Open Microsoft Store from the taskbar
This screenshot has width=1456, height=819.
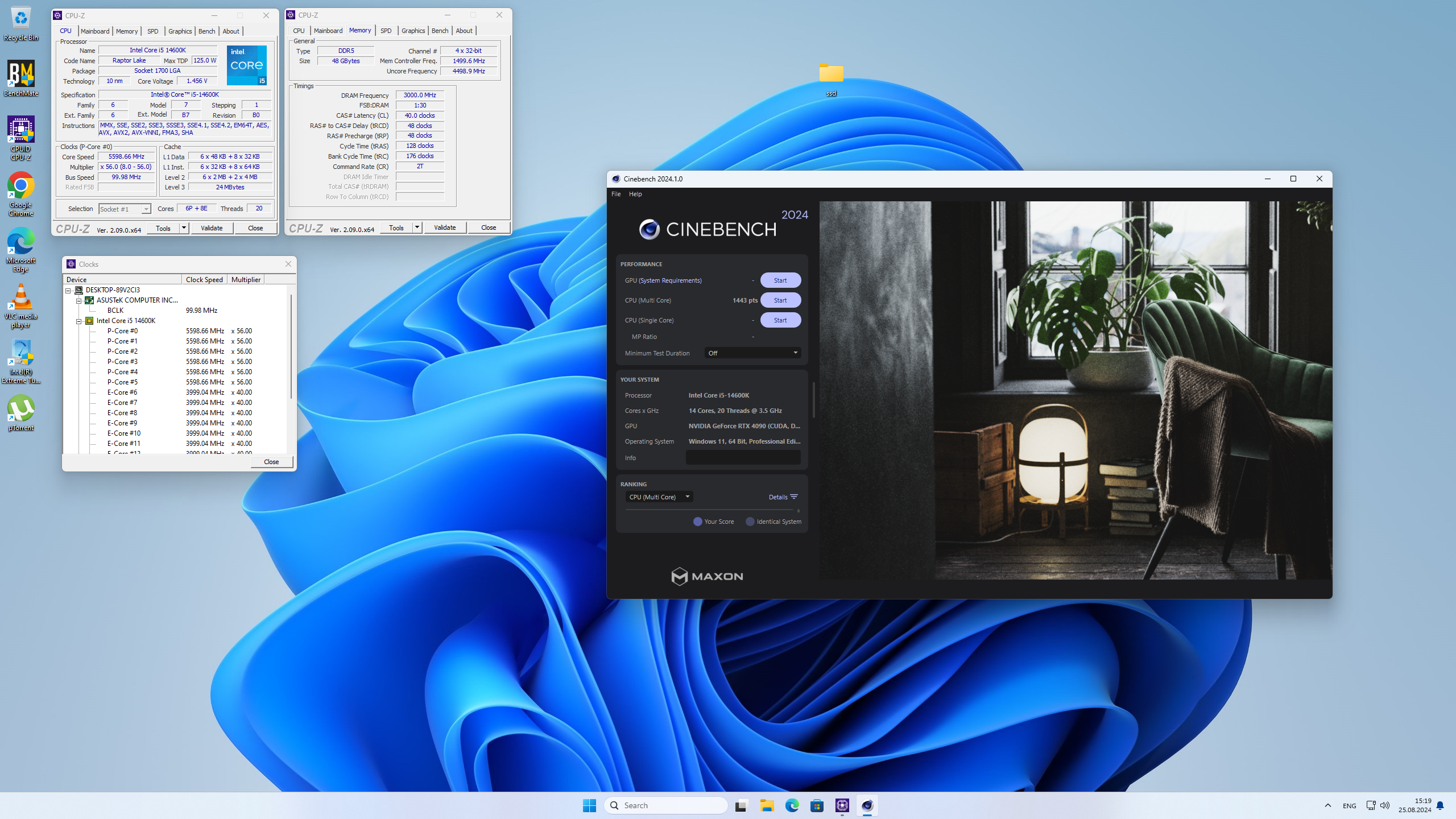[x=817, y=805]
